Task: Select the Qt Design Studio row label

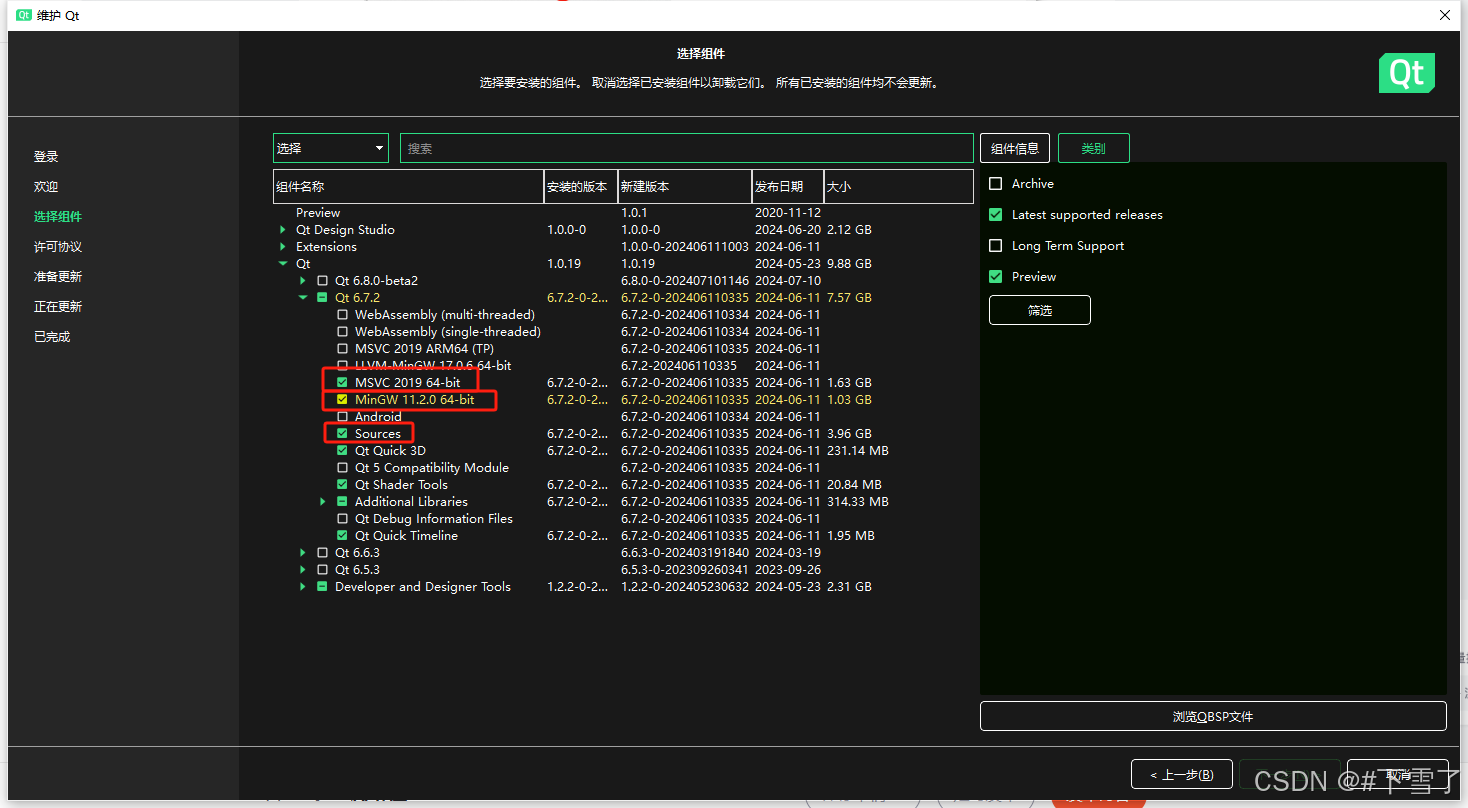Action: pos(345,230)
